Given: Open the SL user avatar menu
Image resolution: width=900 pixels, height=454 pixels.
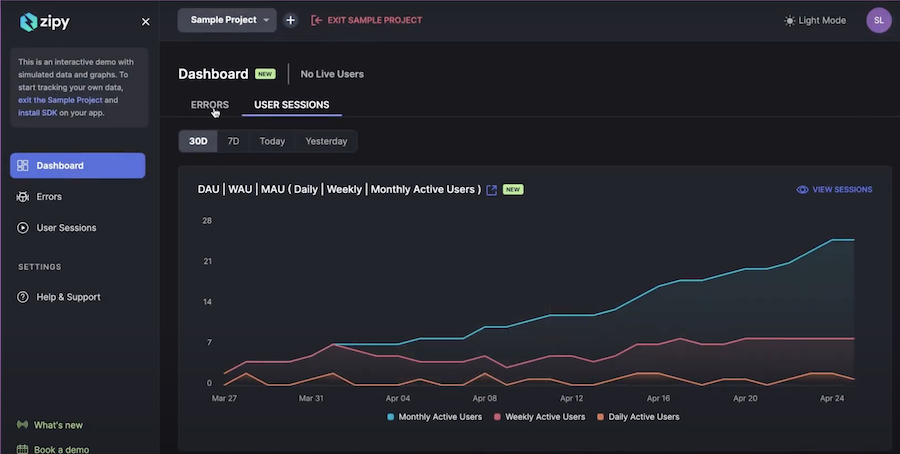Looking at the screenshot, I should [x=878, y=20].
